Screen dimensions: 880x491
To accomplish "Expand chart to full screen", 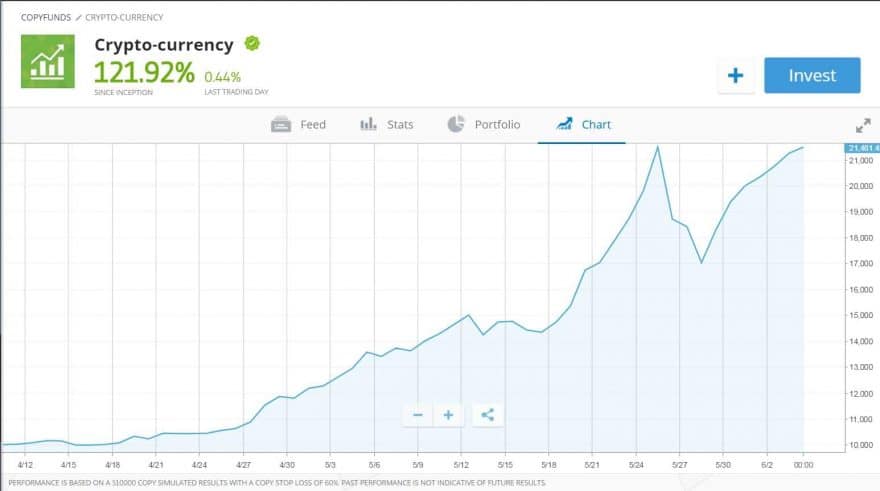I will [862, 126].
